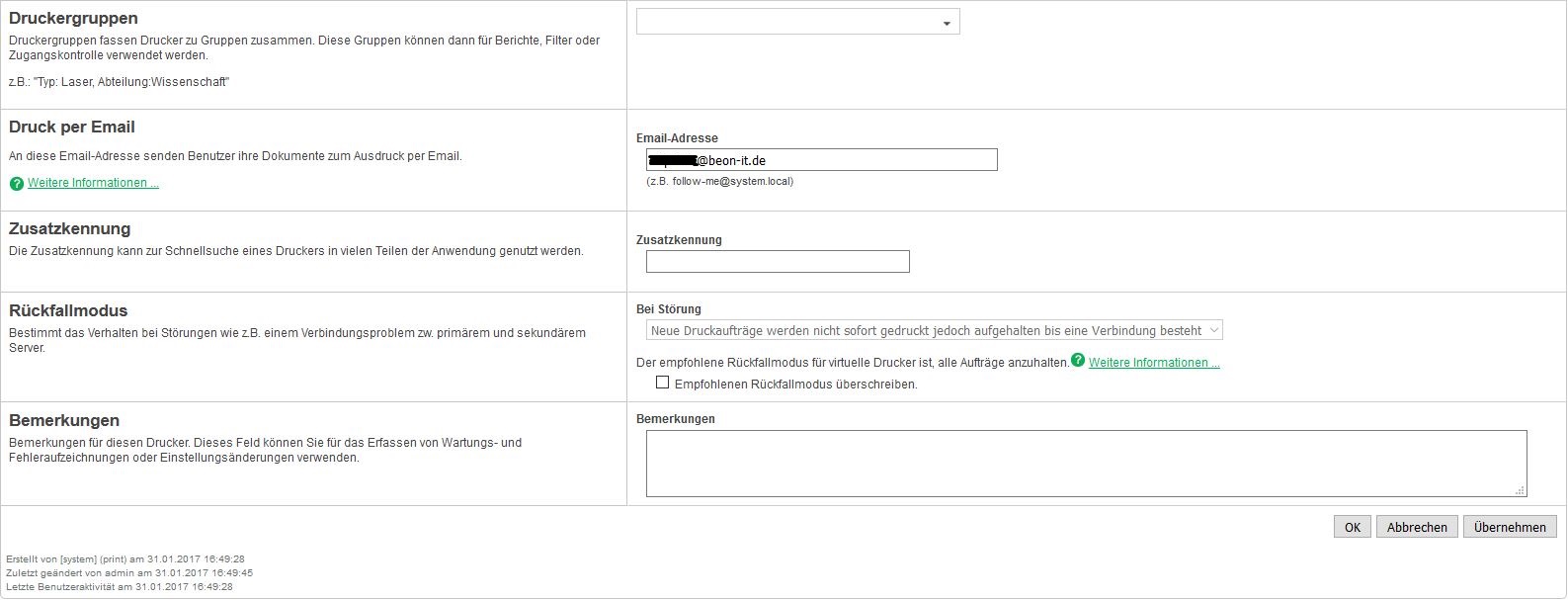This screenshot has height=600, width=1568.
Task: Click the chevron on the Bei Störung selector
Action: coord(1214,330)
